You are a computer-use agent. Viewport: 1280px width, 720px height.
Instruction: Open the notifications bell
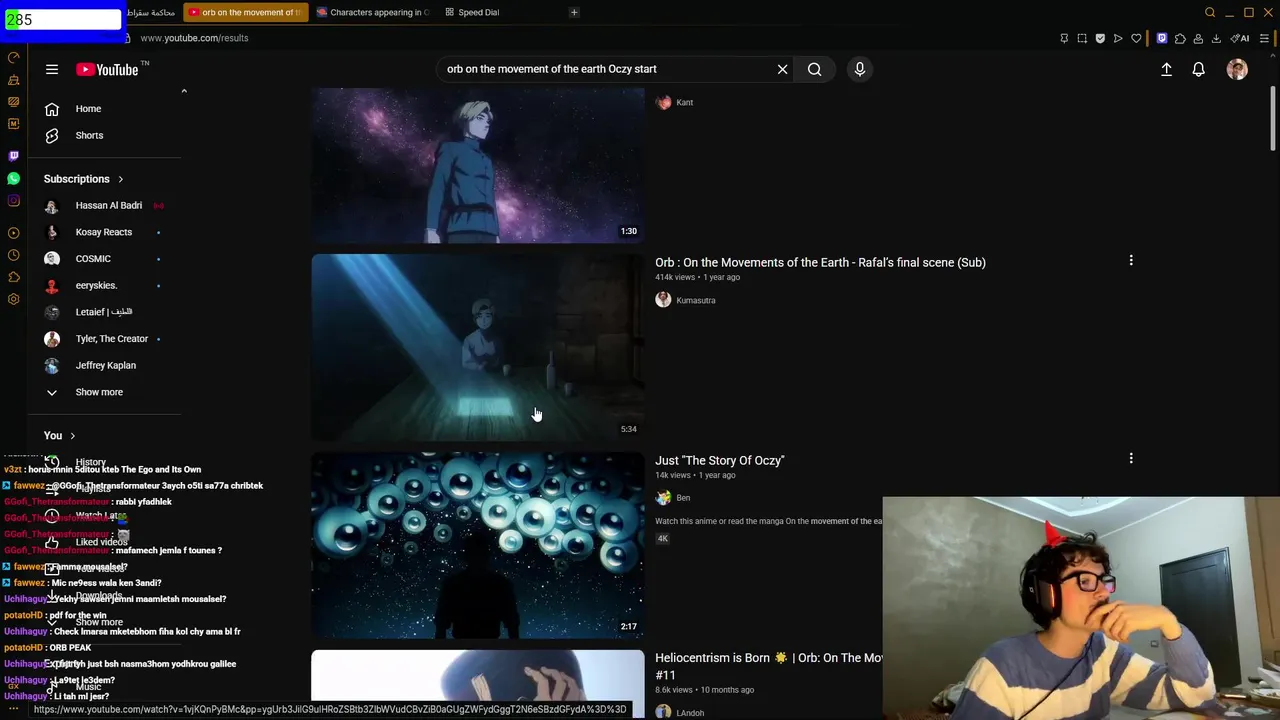1198,69
